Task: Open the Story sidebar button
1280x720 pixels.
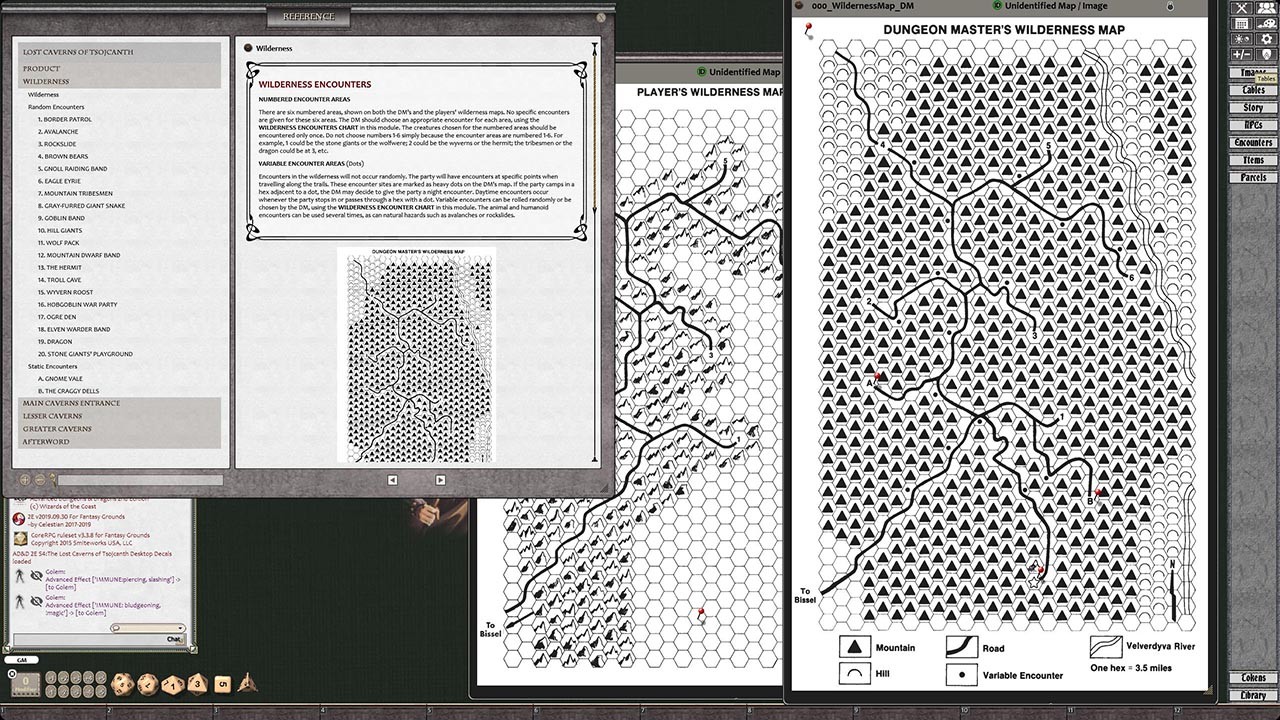Action: coord(1253,107)
